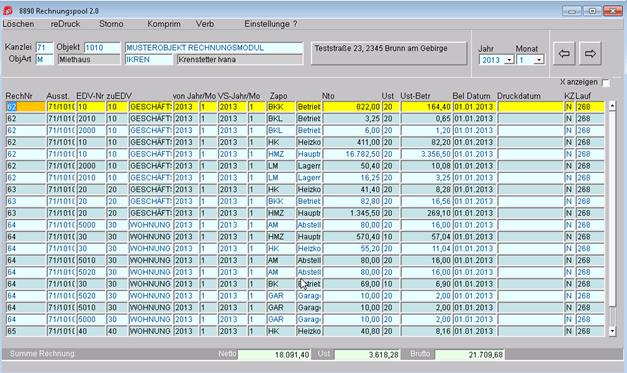
Task: Click the ObjArt field containing M
Action: click(x=44, y=60)
